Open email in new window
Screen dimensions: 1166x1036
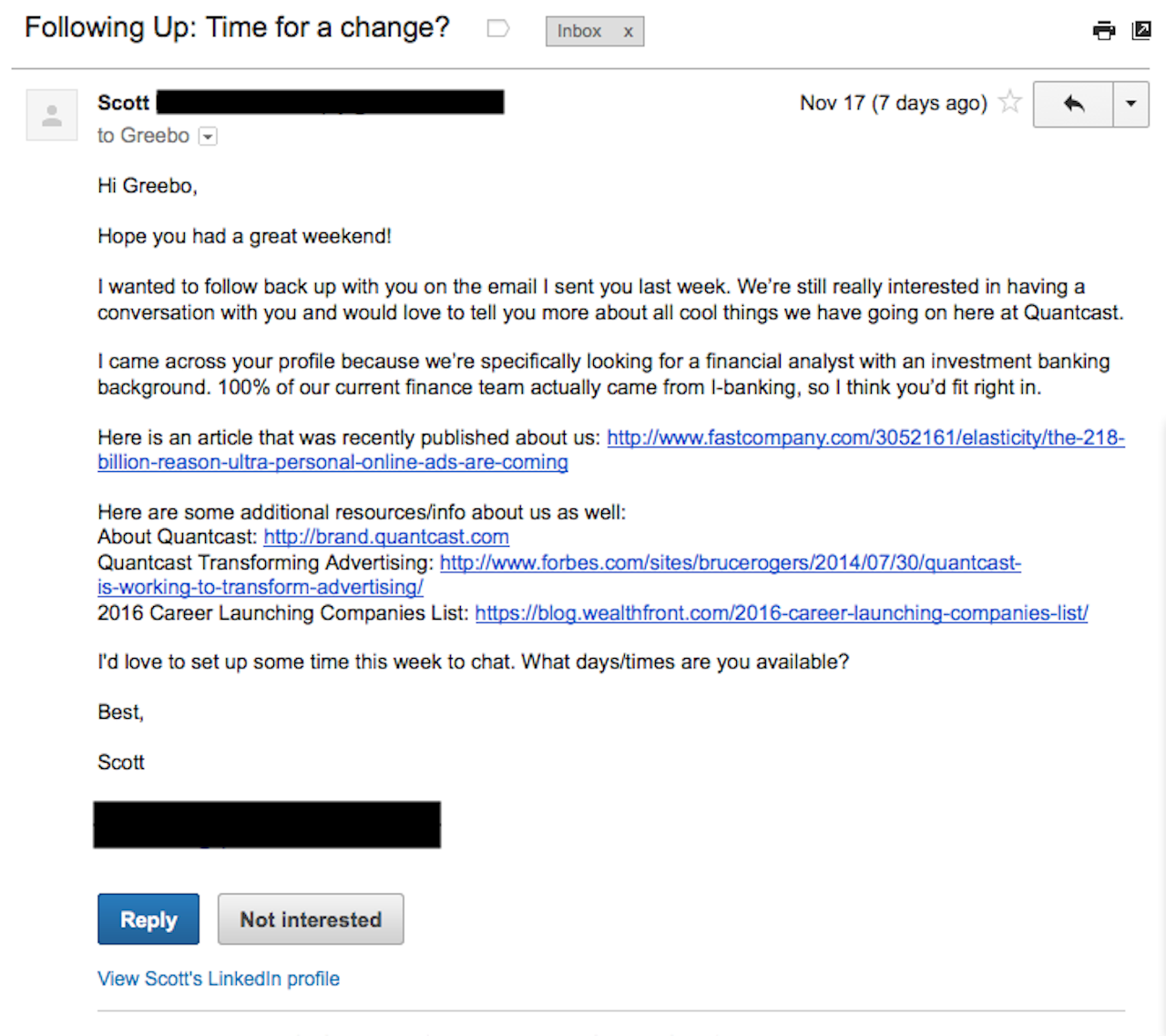pyautogui.click(x=1141, y=31)
